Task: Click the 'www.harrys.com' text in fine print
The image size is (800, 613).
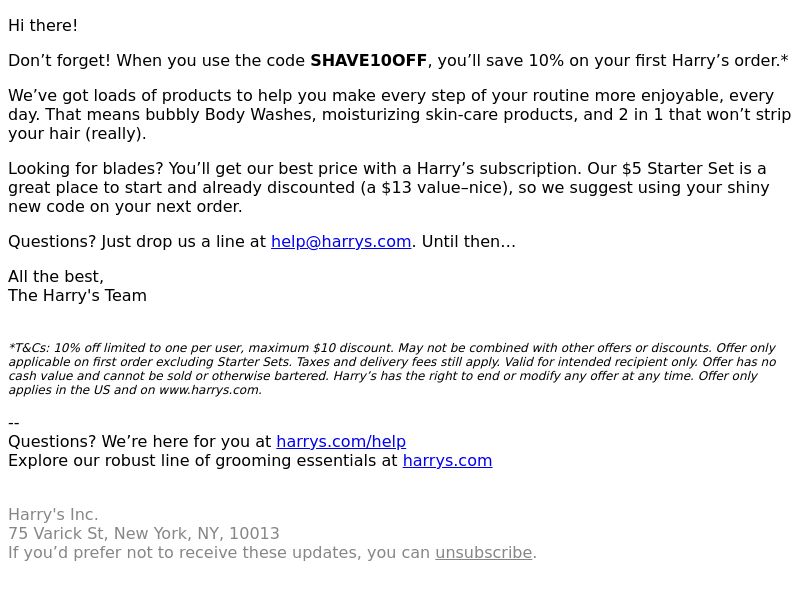Action: (208, 390)
